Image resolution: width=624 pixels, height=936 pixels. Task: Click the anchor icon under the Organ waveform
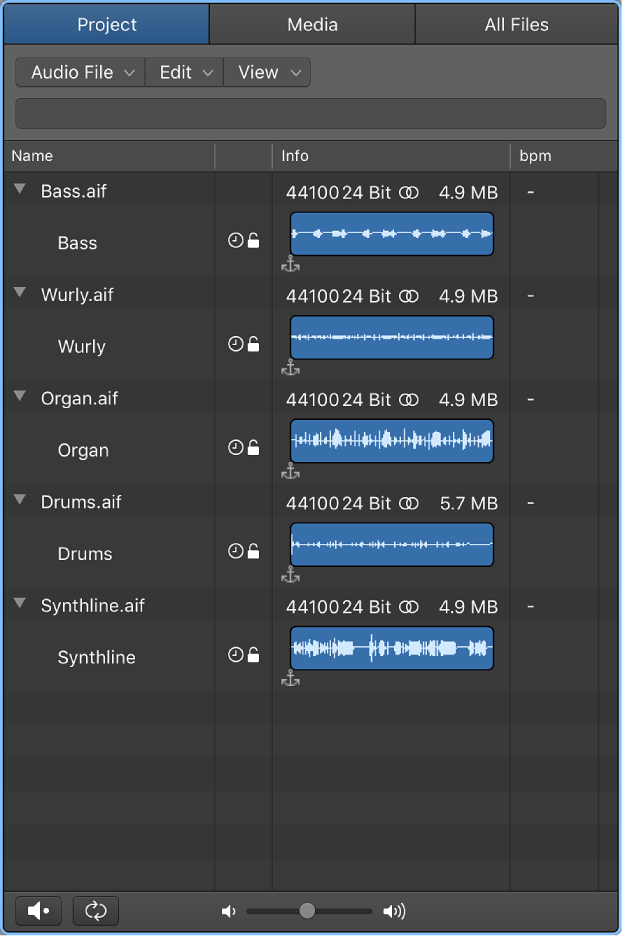tap(291, 472)
